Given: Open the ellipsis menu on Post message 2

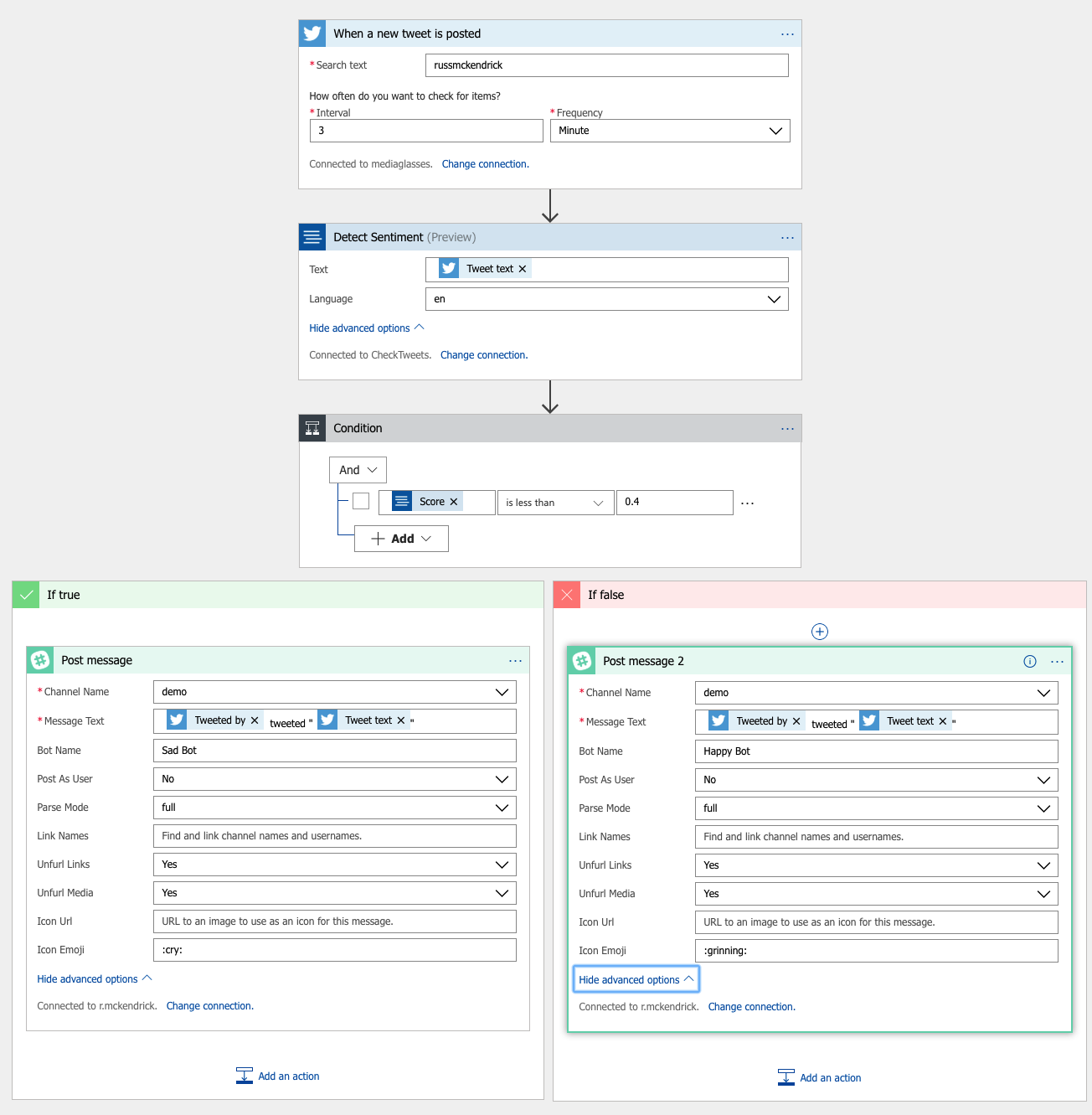Looking at the screenshot, I should pos(1057,661).
